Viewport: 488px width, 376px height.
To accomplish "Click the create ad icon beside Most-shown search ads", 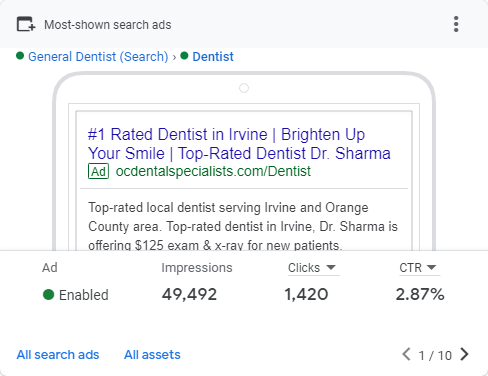I will [x=26, y=24].
